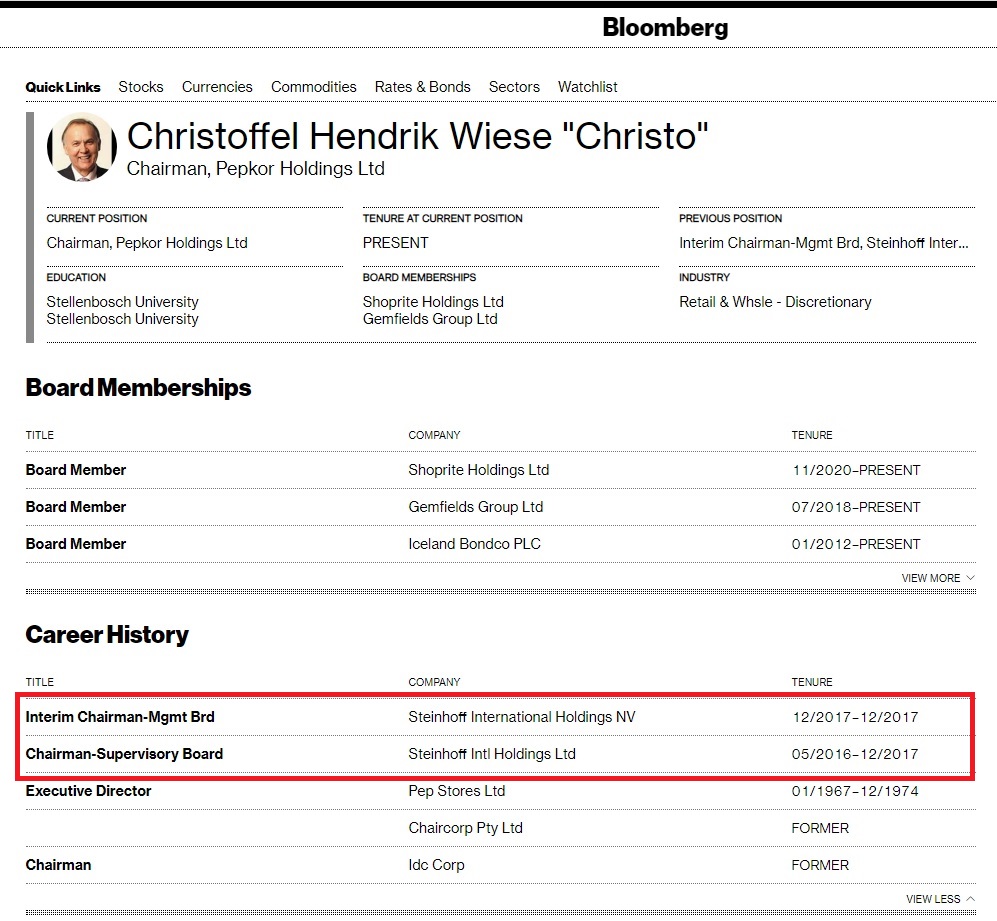The height and width of the screenshot is (921, 997).
Task: Click the View Less chevron arrow
Action: 970,898
